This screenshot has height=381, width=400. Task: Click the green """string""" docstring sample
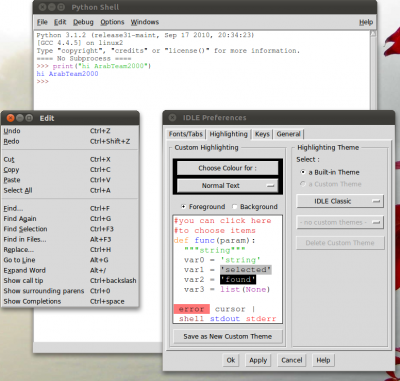(x=214, y=250)
